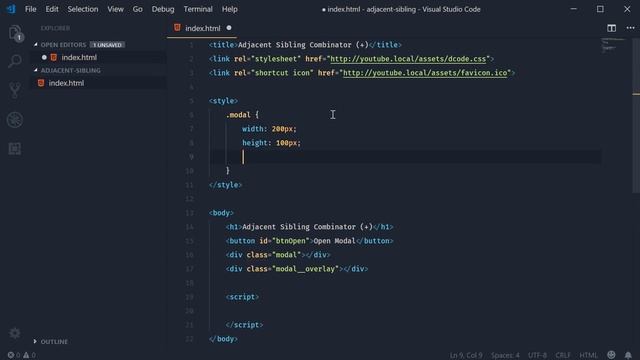Screen dimensions: 640x360
Task: Open the File menu
Action: pos(31,9)
